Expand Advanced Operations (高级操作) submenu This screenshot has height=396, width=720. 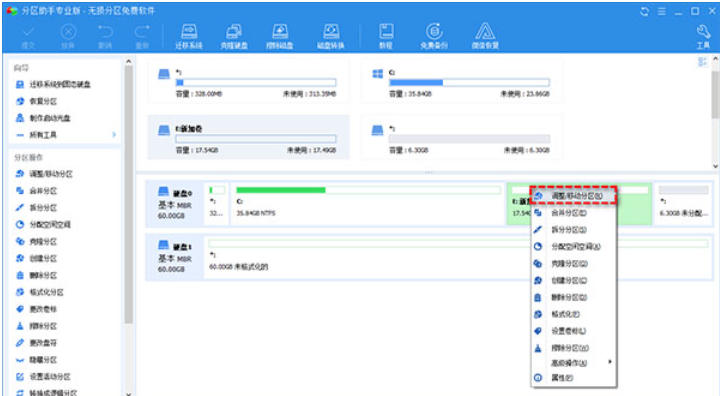pos(574,363)
